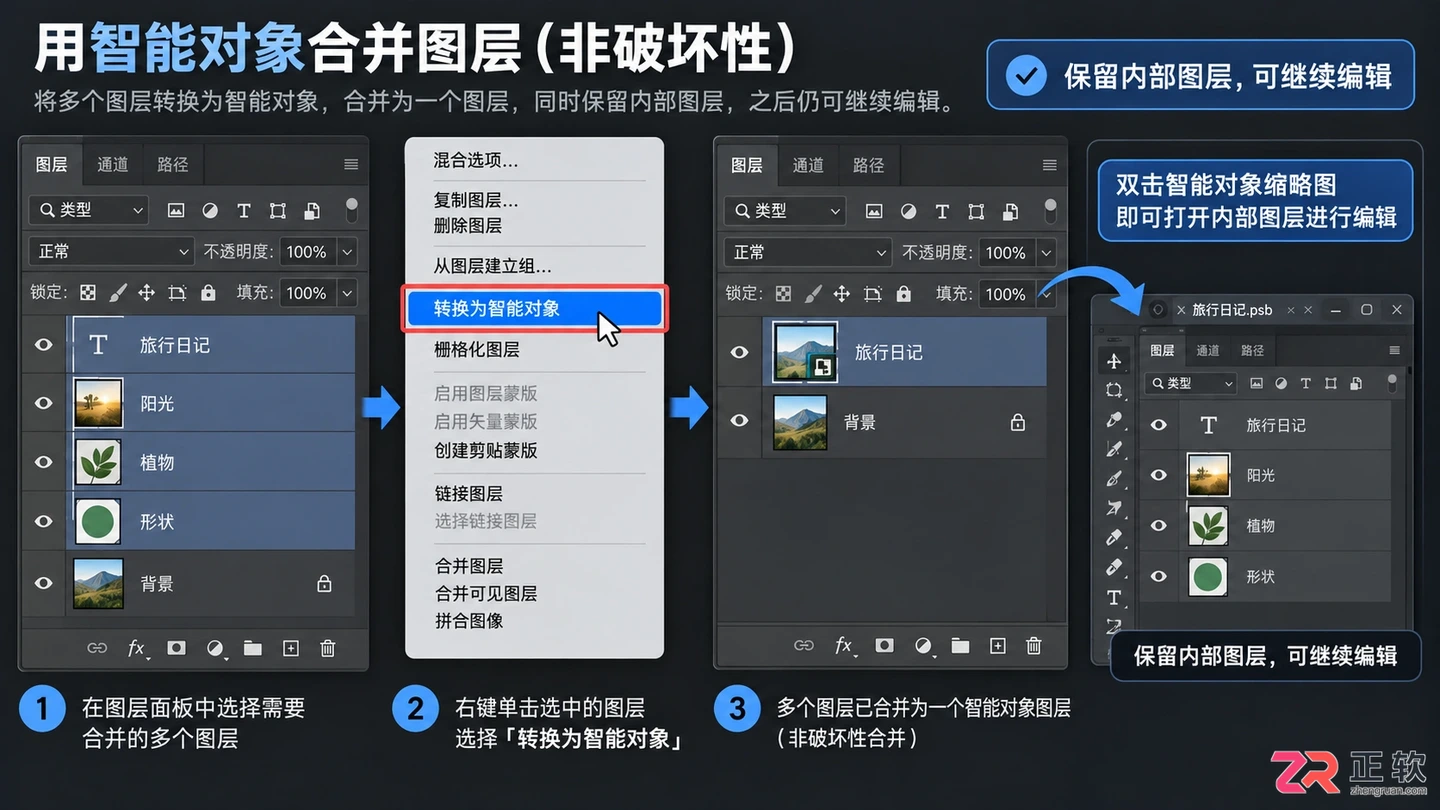Viewport: 1440px width, 810px height.
Task: Toggle 背景 layer visibility in step 3 panel
Action: [x=739, y=421]
